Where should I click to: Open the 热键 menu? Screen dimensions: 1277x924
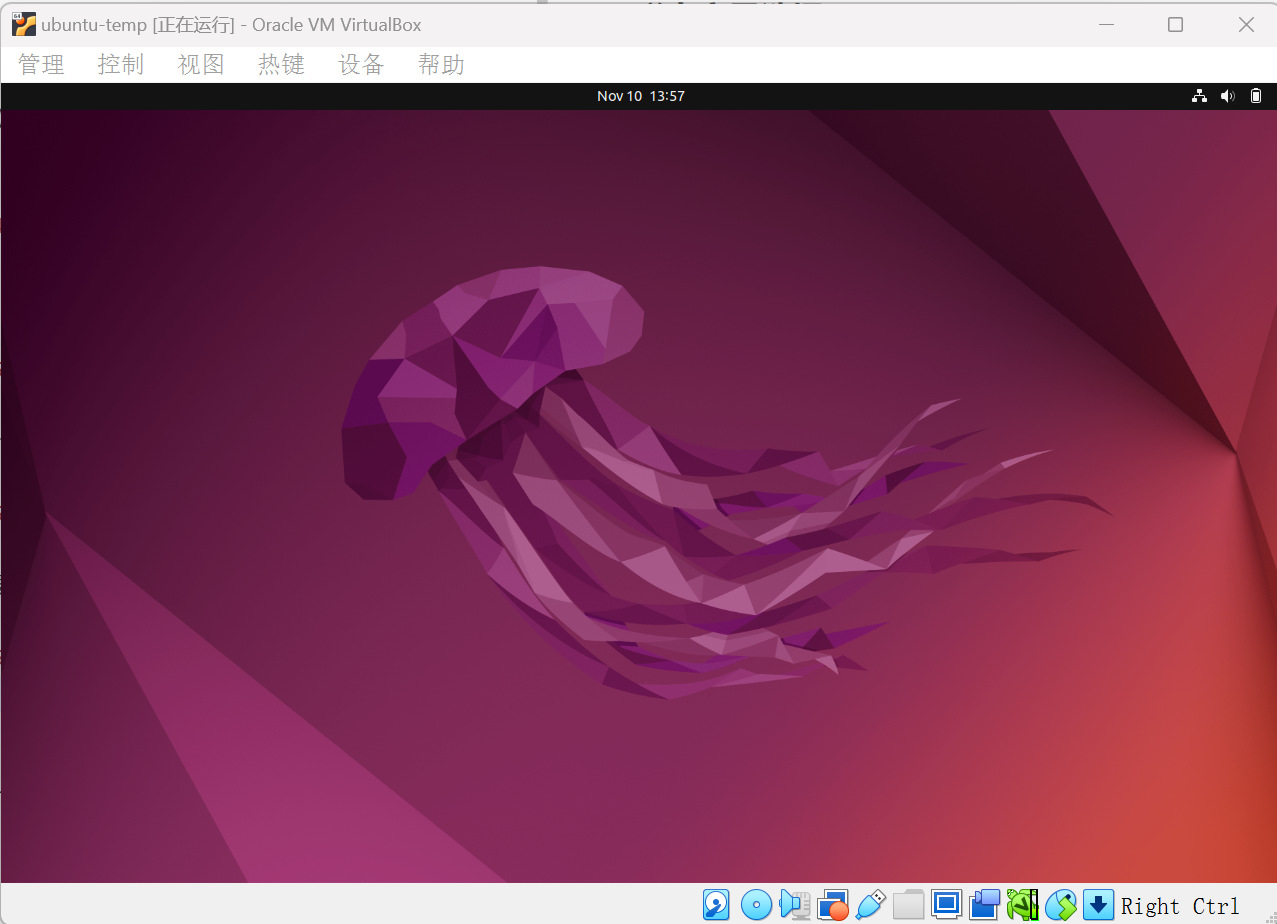point(281,65)
